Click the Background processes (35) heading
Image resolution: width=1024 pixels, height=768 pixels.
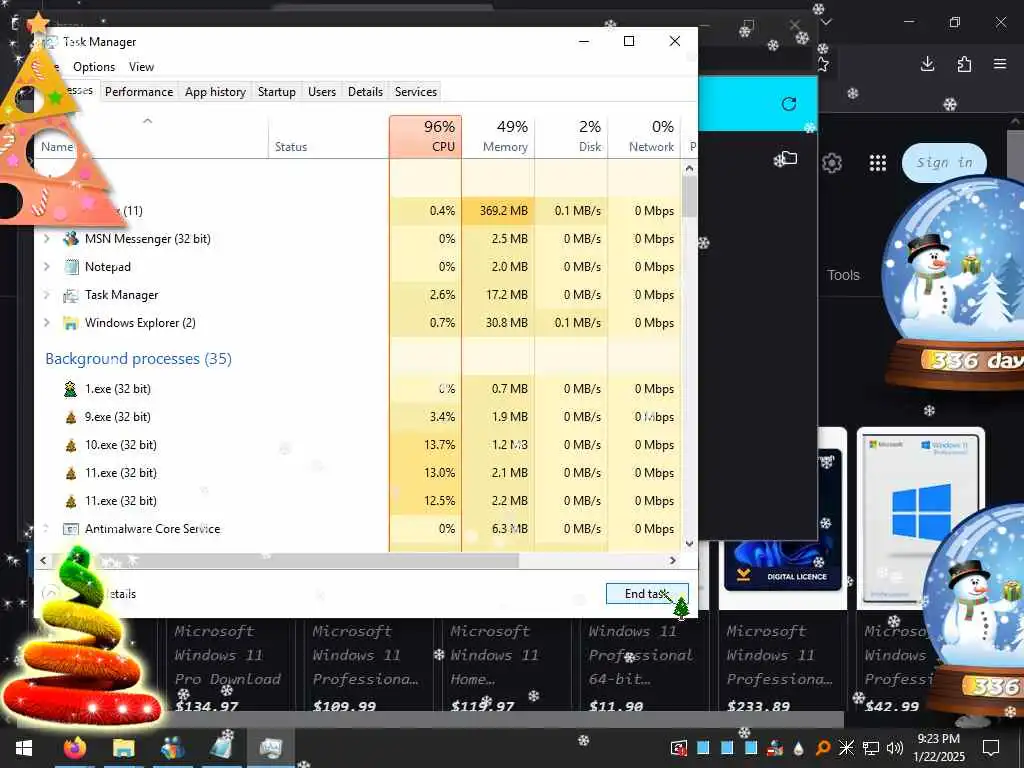tap(138, 359)
